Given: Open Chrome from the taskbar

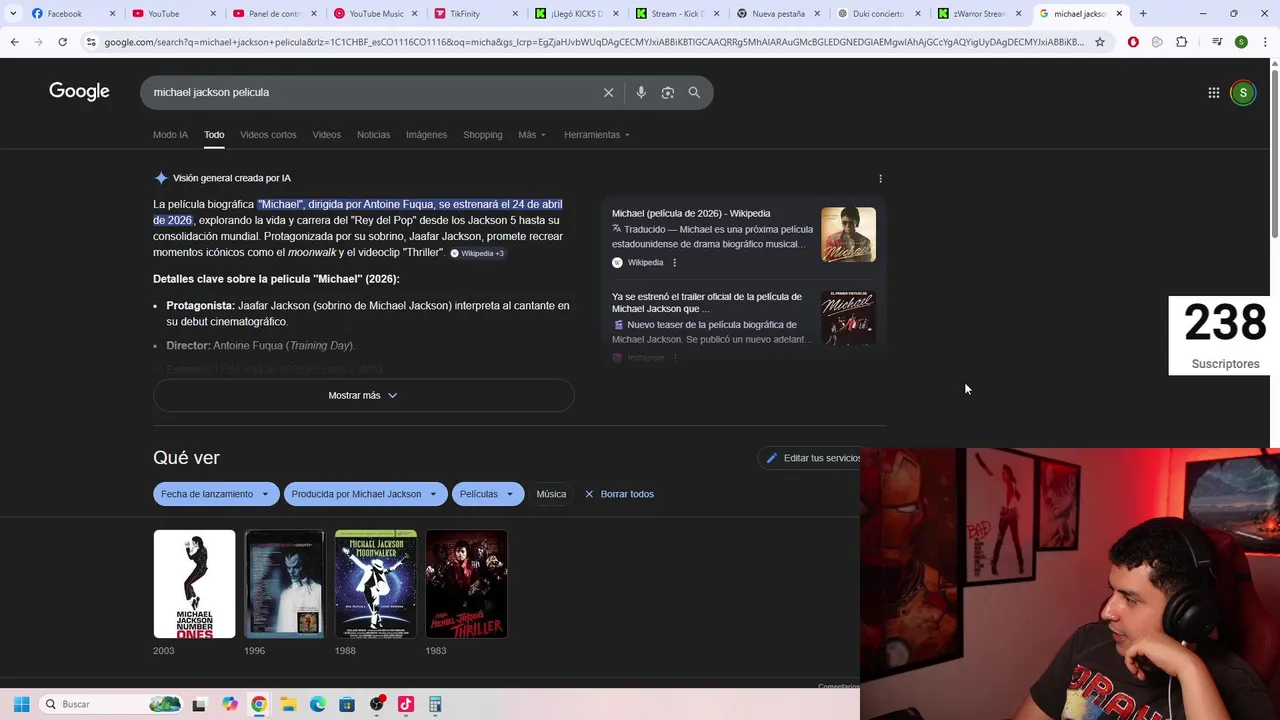Looking at the screenshot, I should pyautogui.click(x=259, y=704).
